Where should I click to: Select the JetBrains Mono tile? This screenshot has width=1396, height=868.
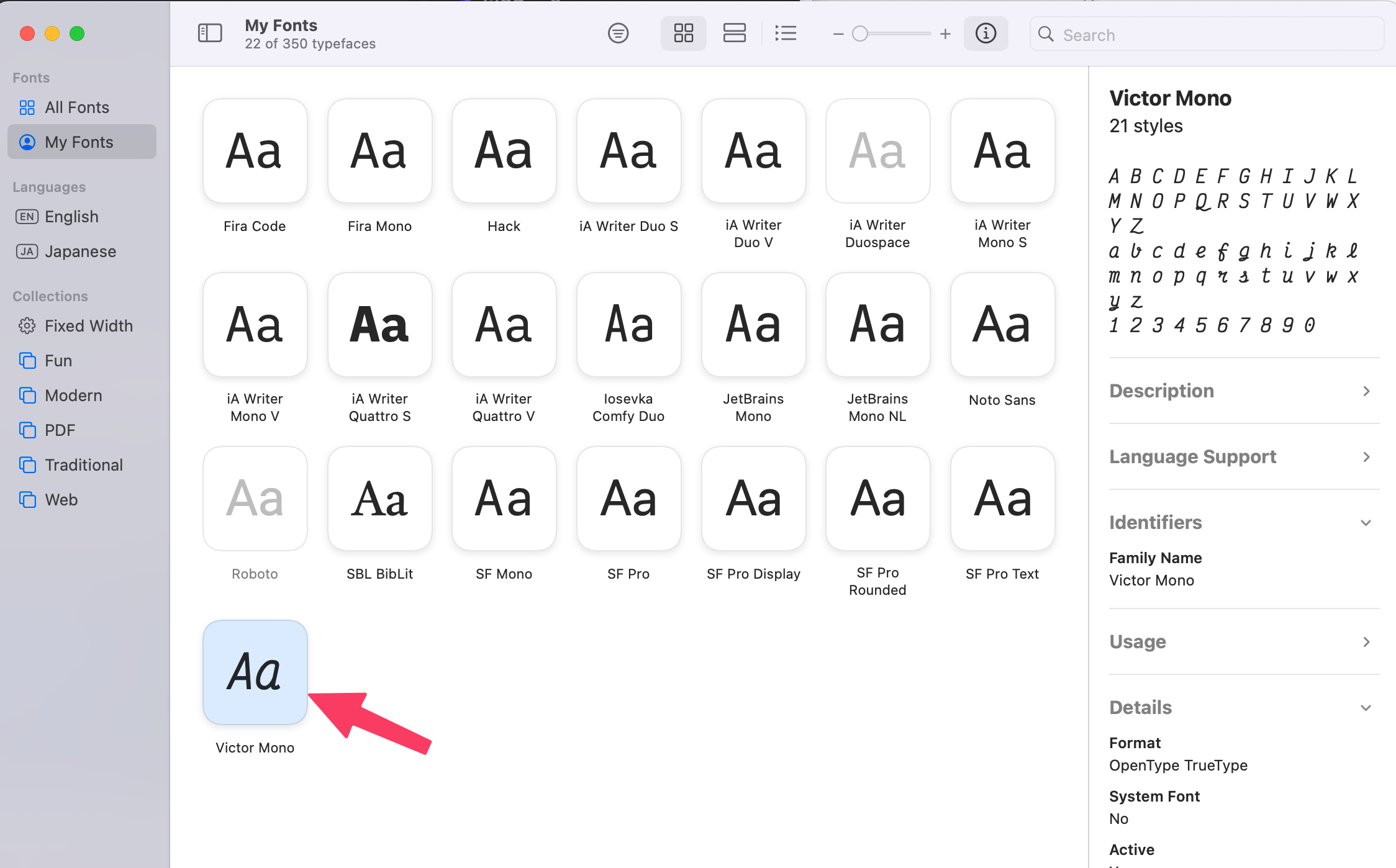pos(753,325)
